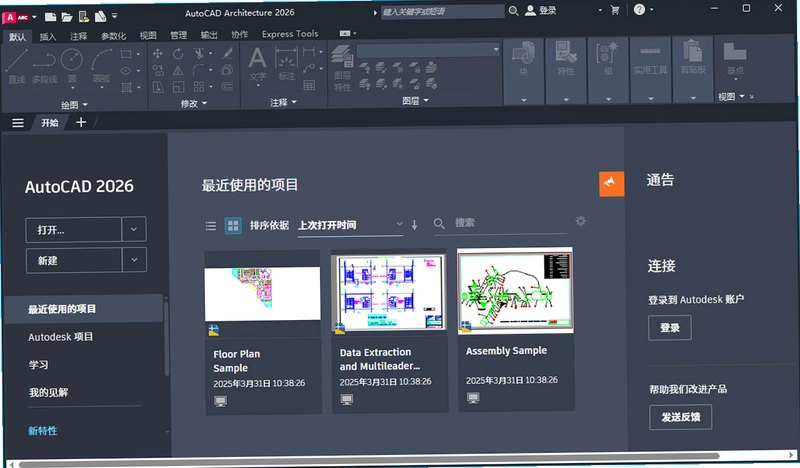Toggle sort direction arrow

(x=414, y=225)
